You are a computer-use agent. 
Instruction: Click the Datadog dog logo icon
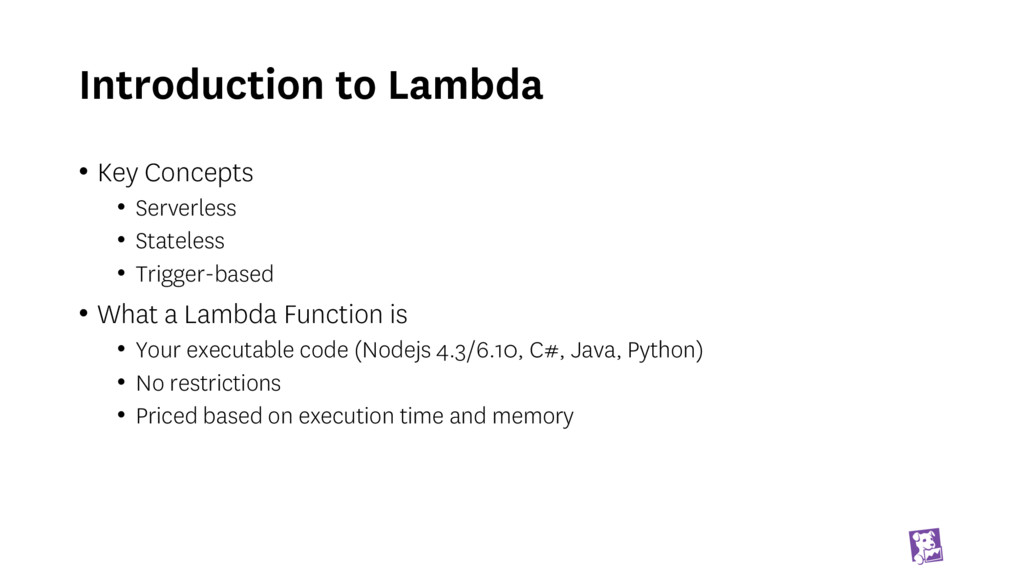925,546
